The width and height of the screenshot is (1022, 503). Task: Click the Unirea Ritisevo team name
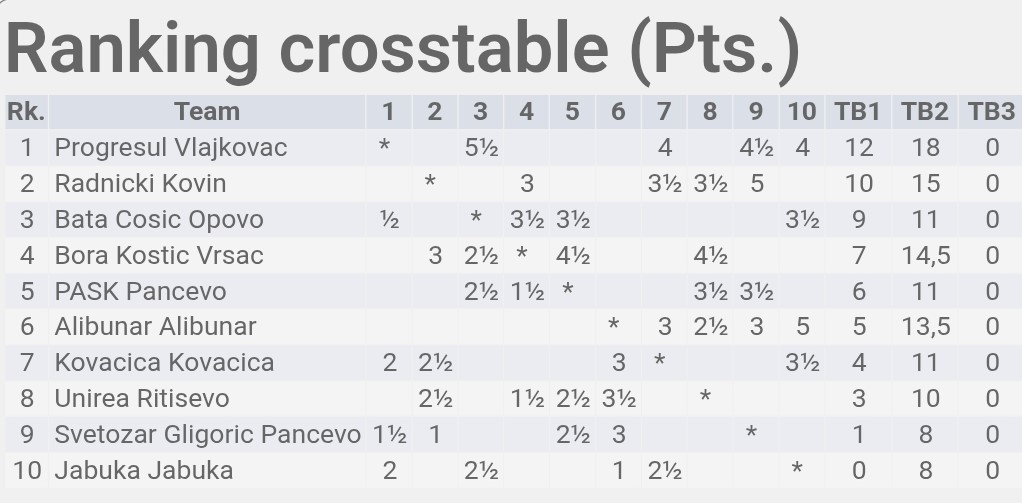[x=141, y=398]
